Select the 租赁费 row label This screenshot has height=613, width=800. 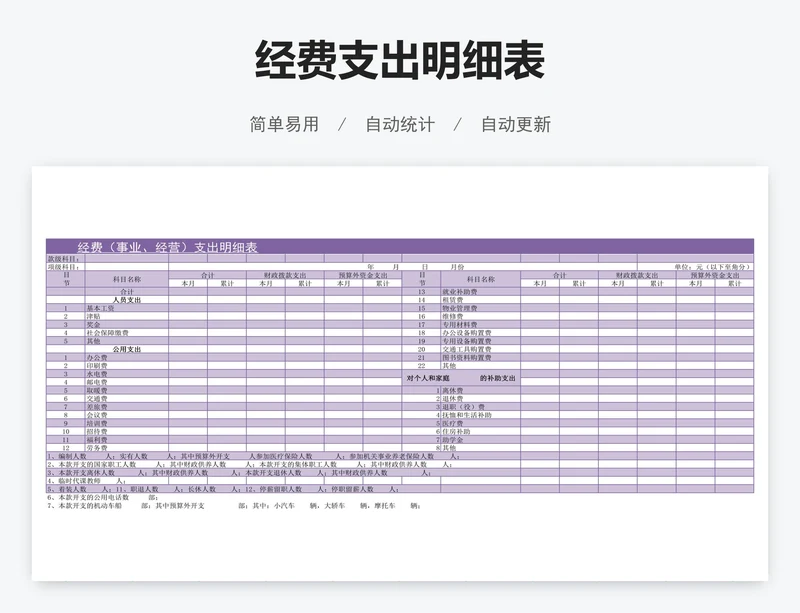coord(453,300)
